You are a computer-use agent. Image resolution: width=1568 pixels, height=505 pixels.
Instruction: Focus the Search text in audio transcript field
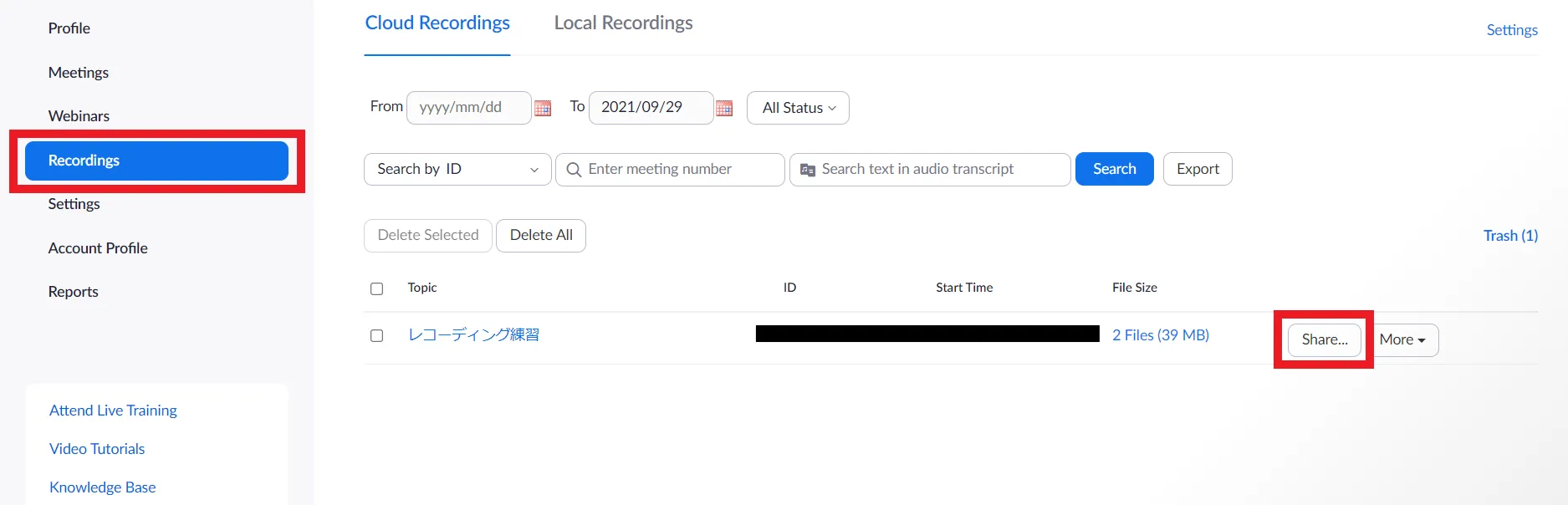[930, 170]
